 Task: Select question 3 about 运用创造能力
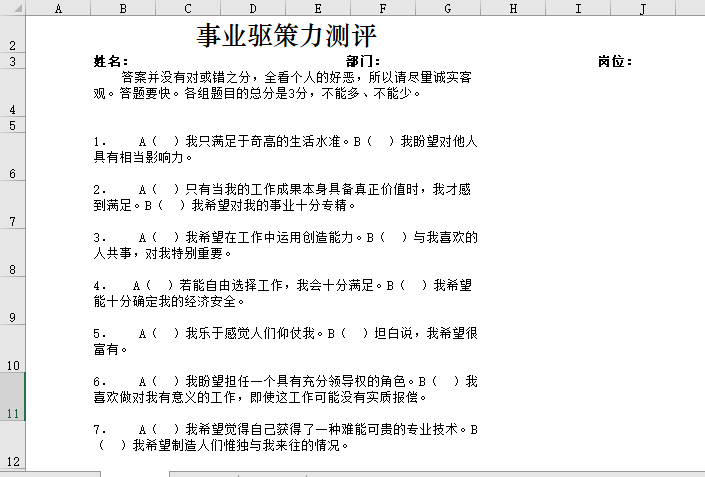tap(285, 245)
